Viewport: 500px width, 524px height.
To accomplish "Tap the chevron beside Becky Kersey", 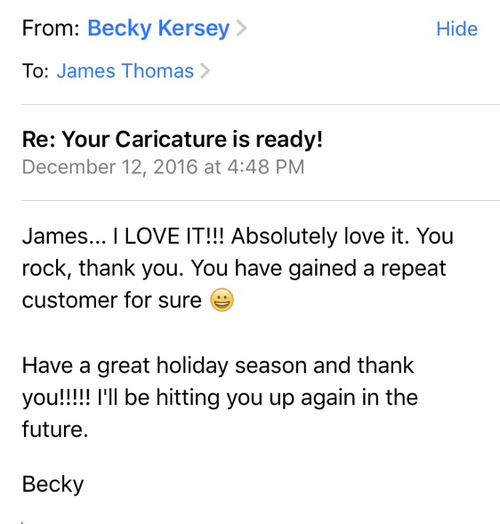I will click(241, 28).
